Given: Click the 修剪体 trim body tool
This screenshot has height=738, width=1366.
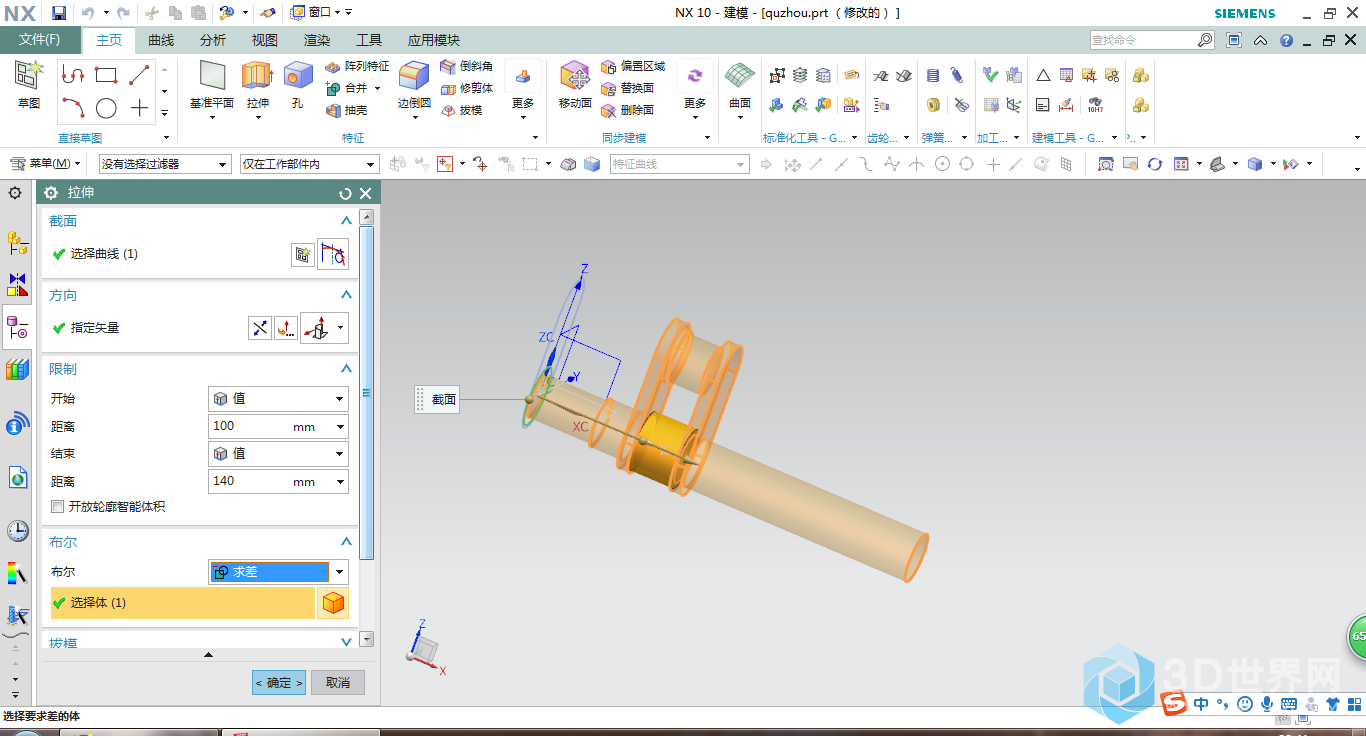Looking at the screenshot, I should click(467, 88).
